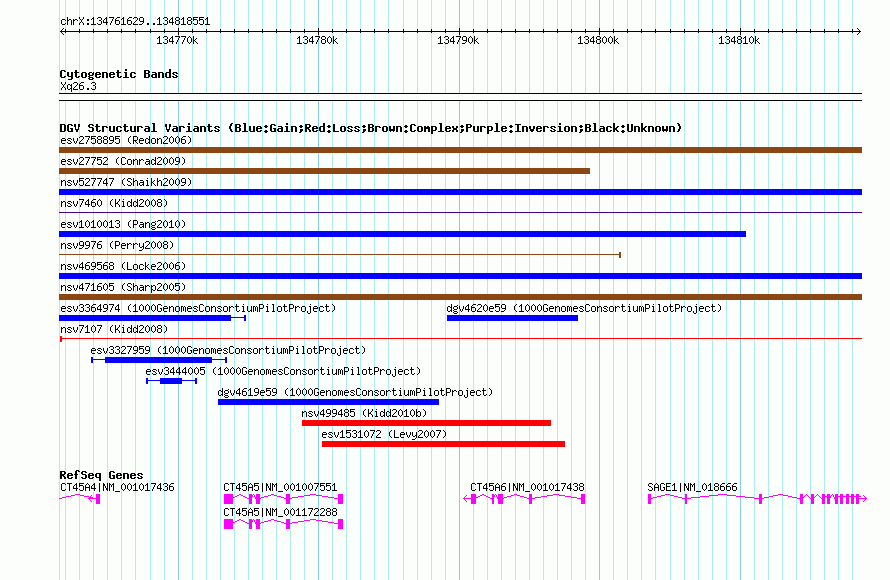This screenshot has width=890, height=580.
Task: Open the nsv469568 (Locke2006) label
Action: [x=123, y=266]
